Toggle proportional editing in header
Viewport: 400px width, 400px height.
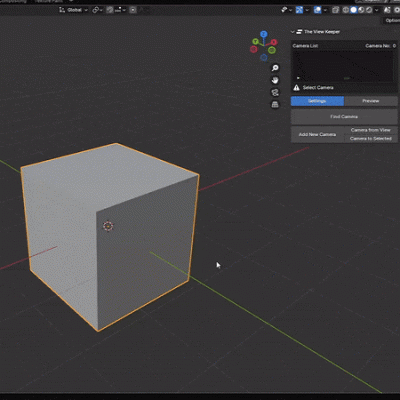(x=133, y=10)
